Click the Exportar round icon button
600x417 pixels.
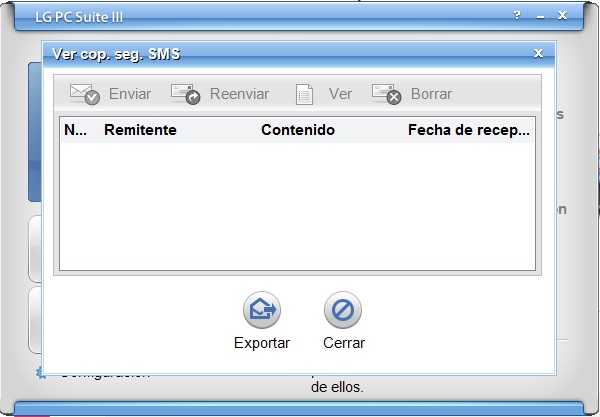pos(262,310)
